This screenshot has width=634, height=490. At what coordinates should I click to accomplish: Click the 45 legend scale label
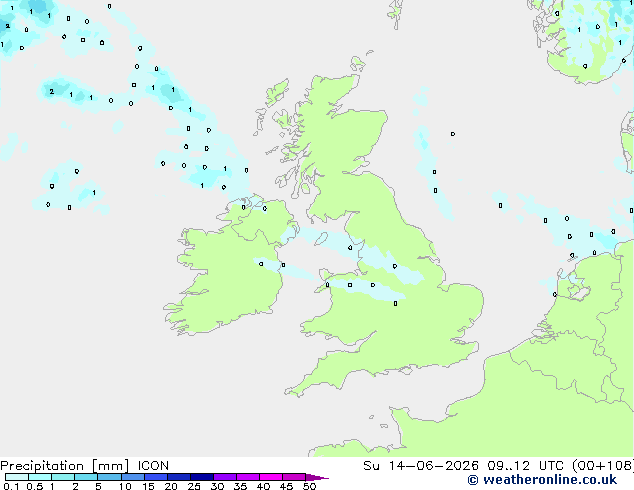(286, 486)
